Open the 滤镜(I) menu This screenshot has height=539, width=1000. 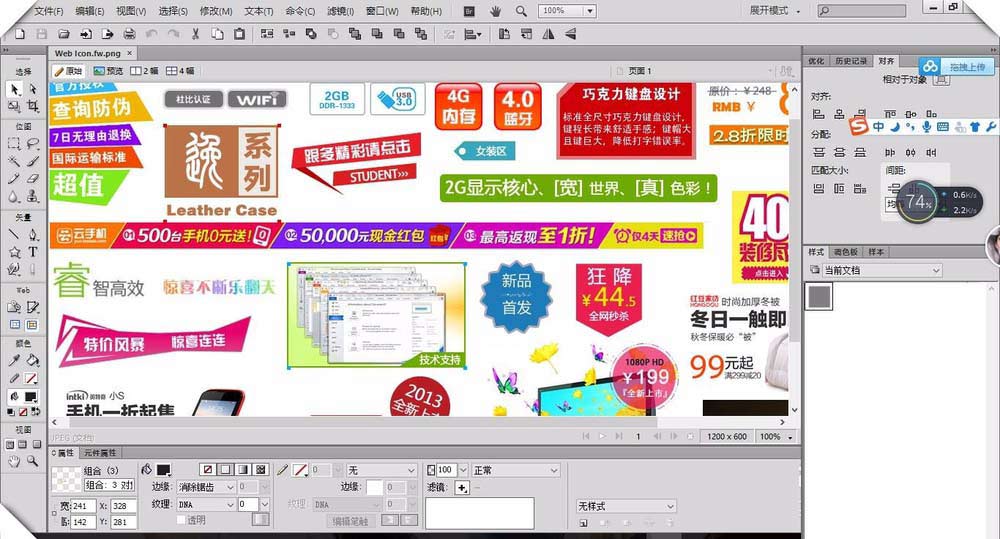340,11
